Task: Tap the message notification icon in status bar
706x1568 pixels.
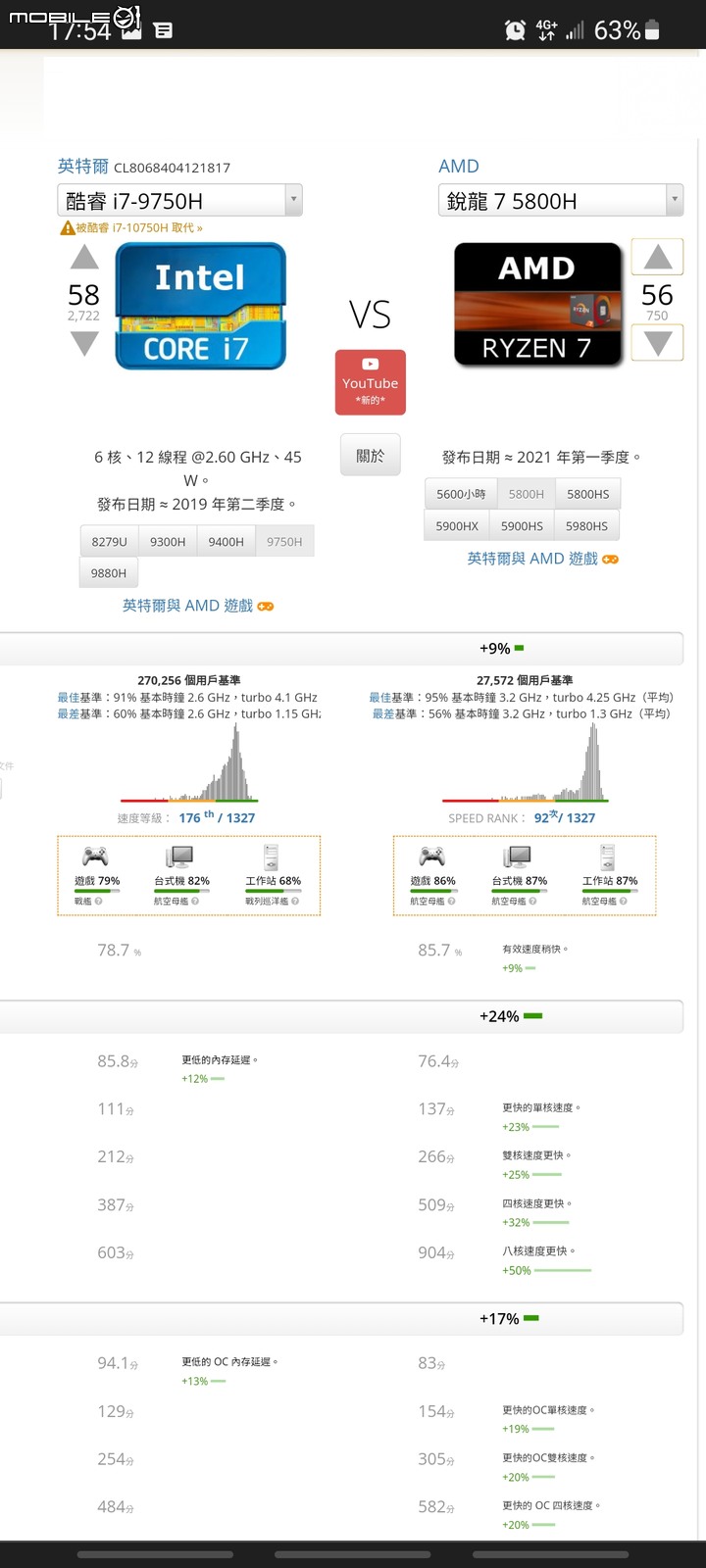Action: coord(164,30)
